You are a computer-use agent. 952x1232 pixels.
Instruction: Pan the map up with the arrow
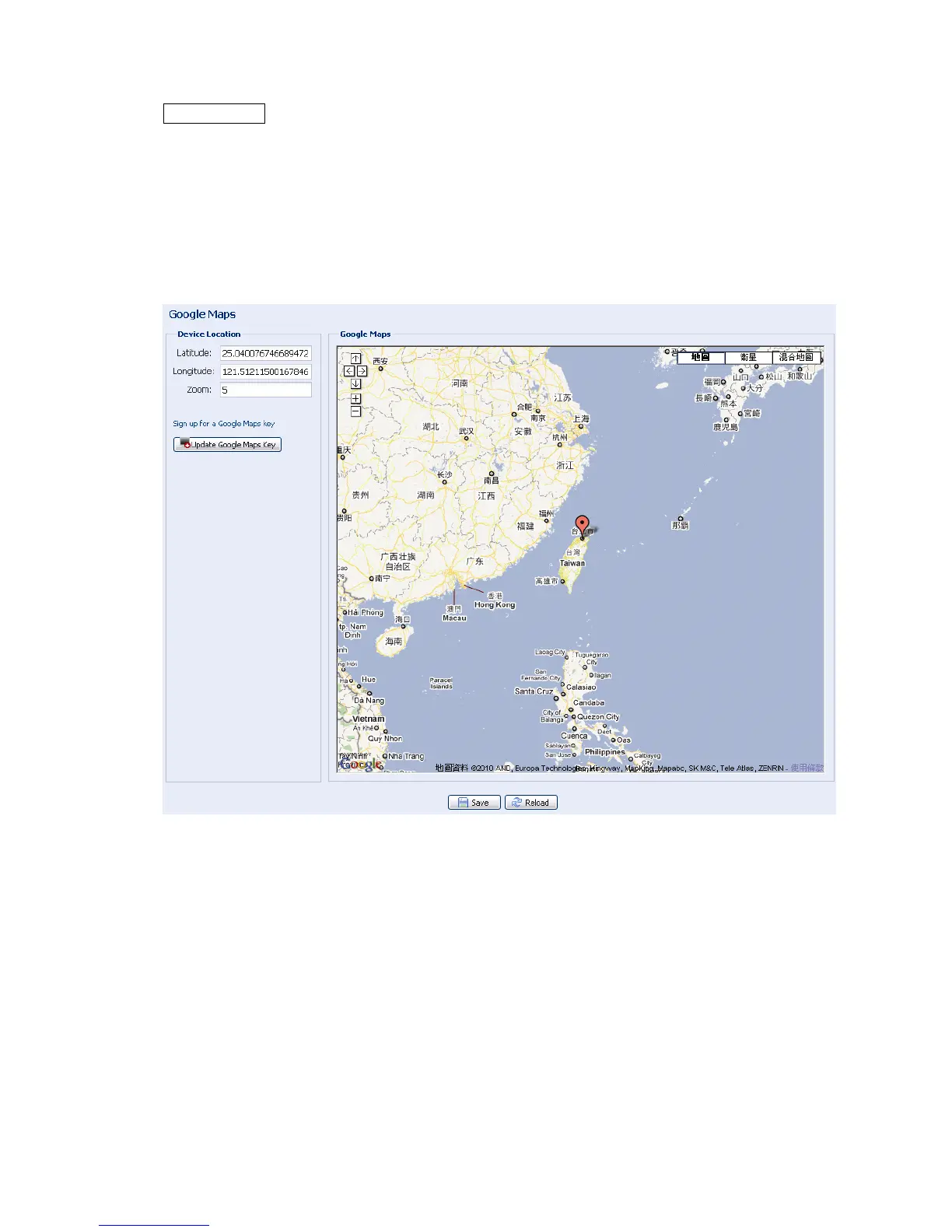click(355, 359)
